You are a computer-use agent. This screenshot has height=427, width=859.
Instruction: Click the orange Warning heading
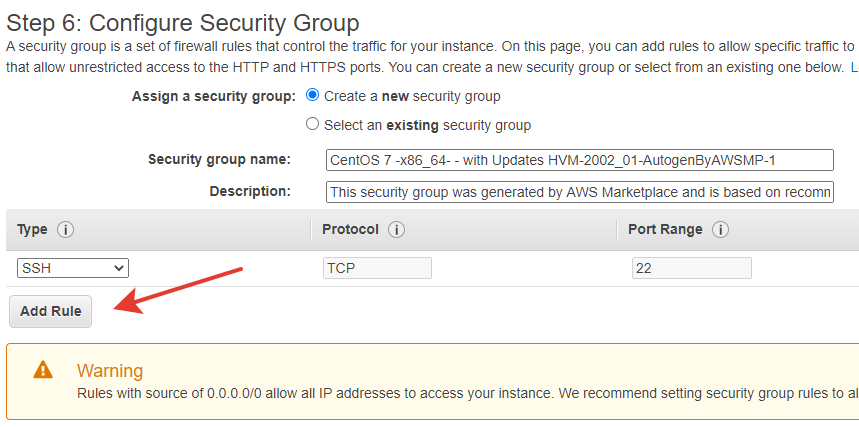tap(110, 371)
